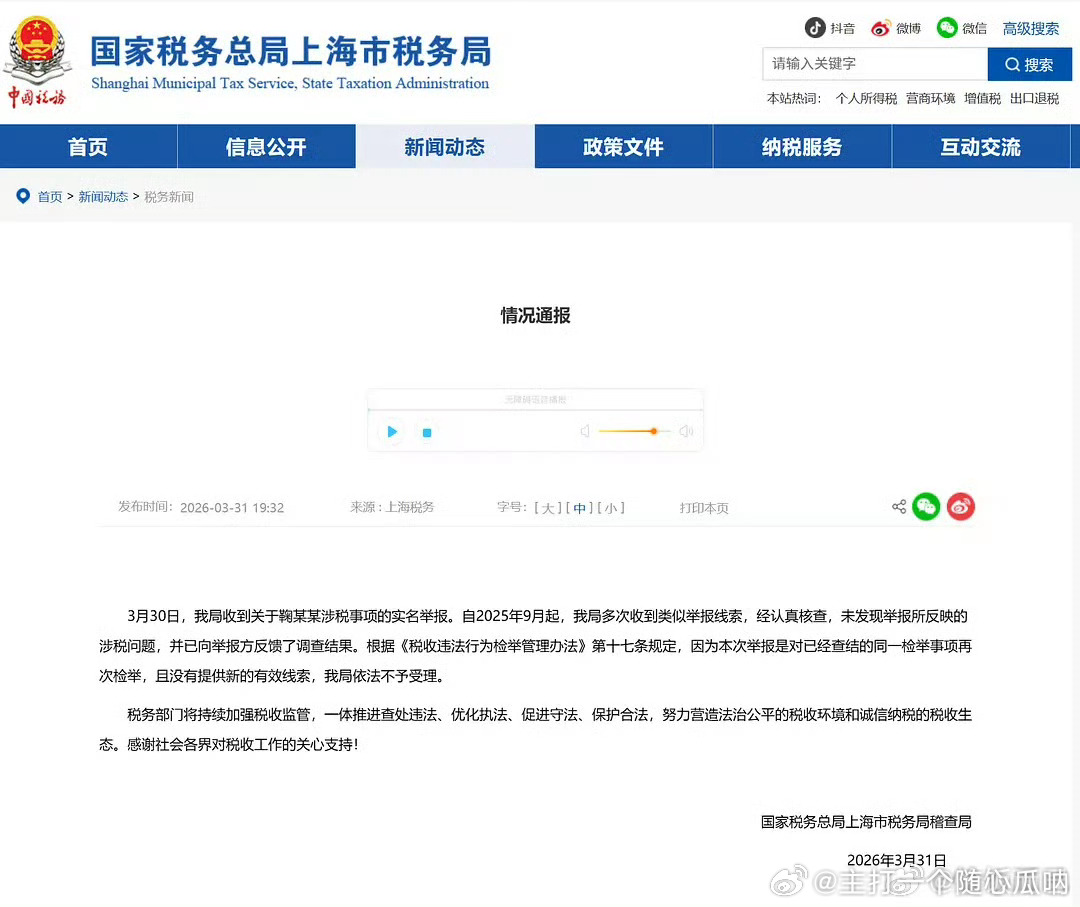Screen dimensions: 1080x907
Task: Stop the audio playback
Action: coord(426,431)
